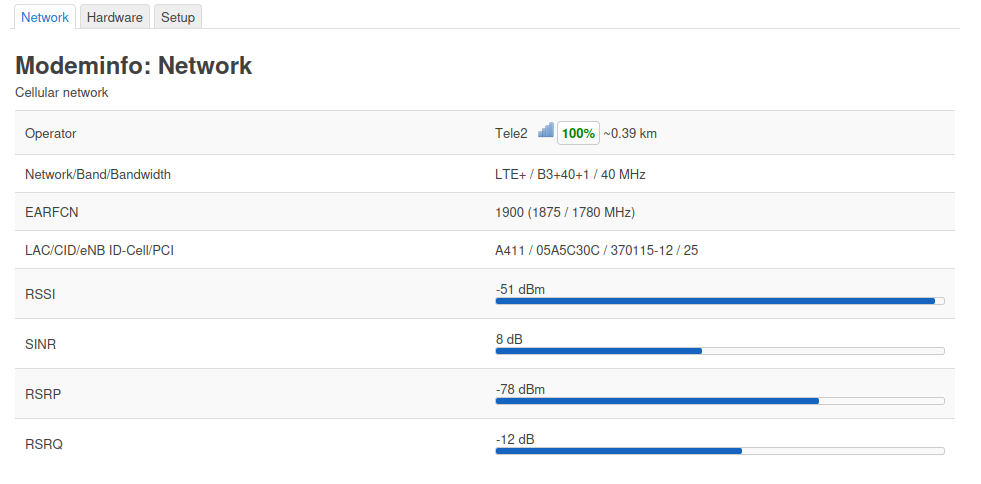Click the -78 dBm RSRP reading

click(x=520, y=390)
